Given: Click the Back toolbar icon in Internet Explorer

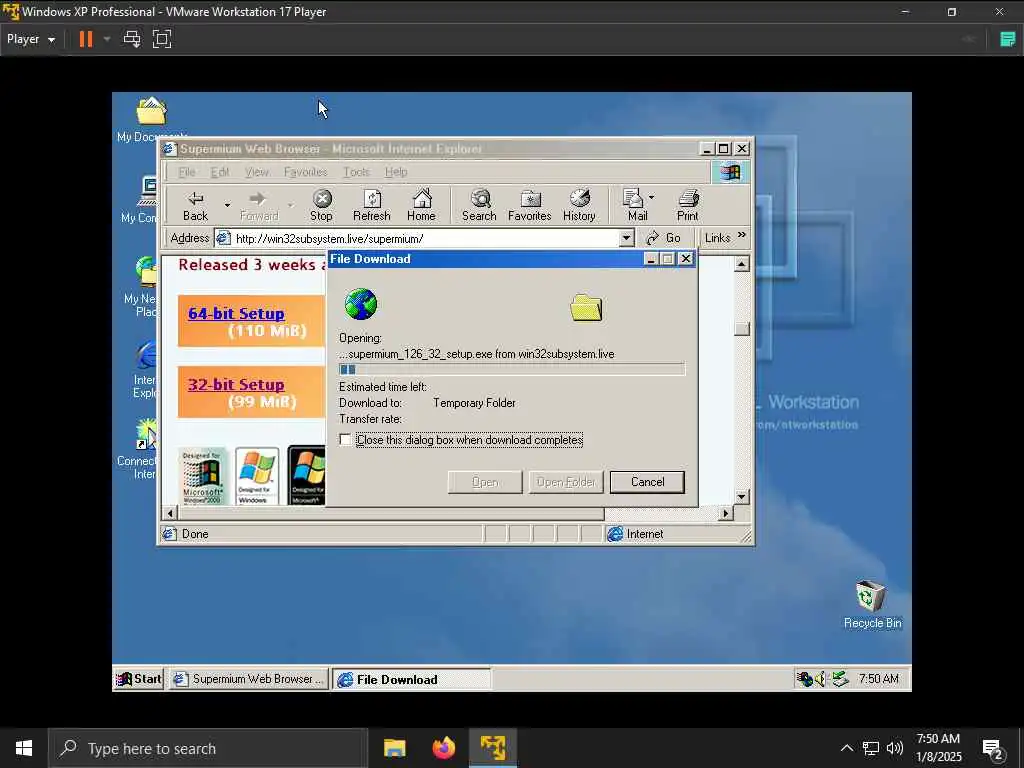Looking at the screenshot, I should (x=195, y=205).
